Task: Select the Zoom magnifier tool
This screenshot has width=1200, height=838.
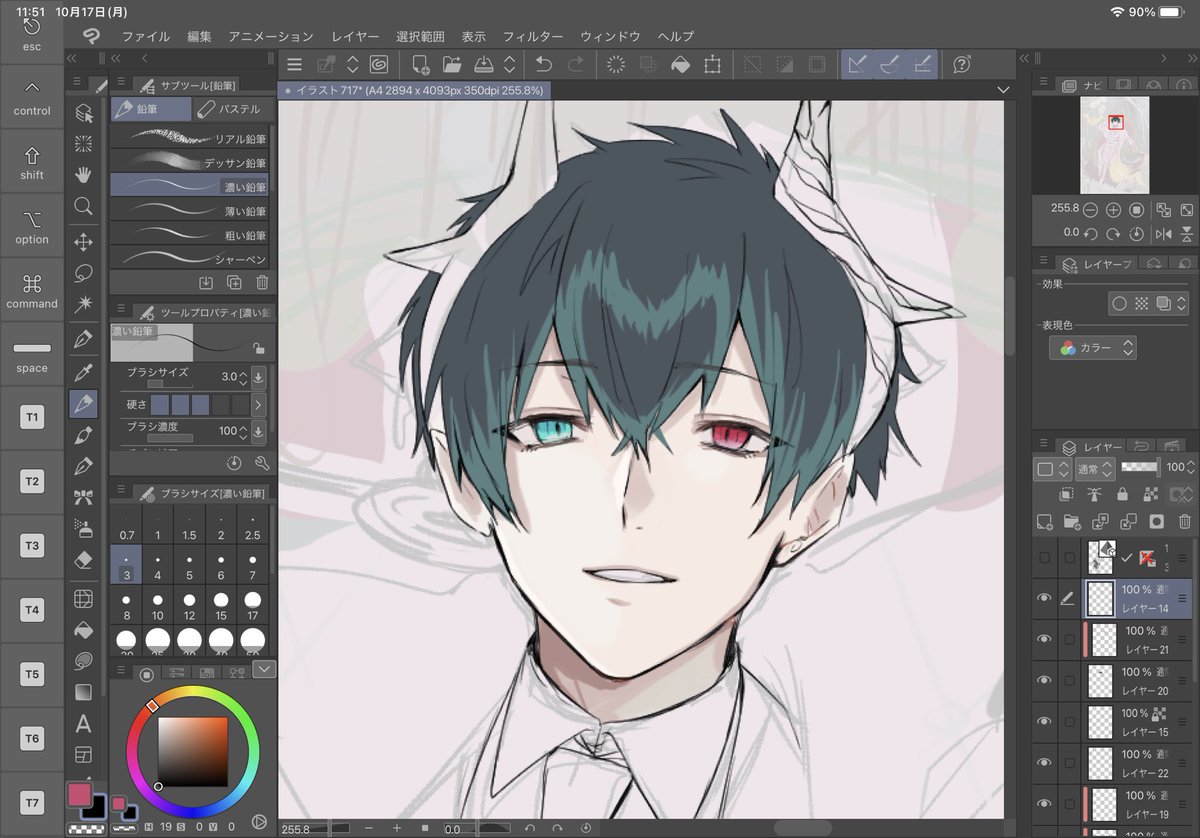Action: 84,207
